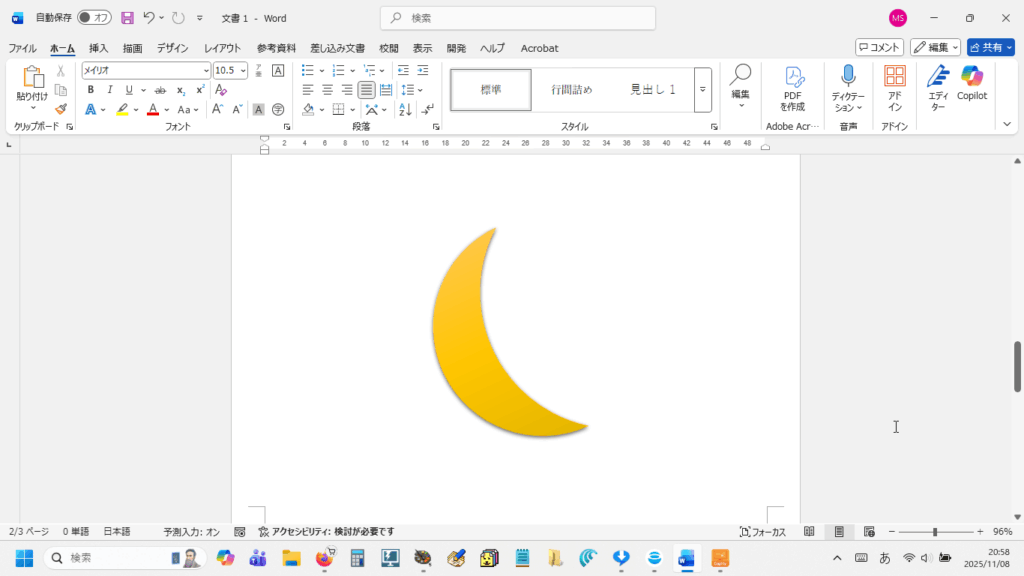Toggle Bold formatting

[x=91, y=90]
